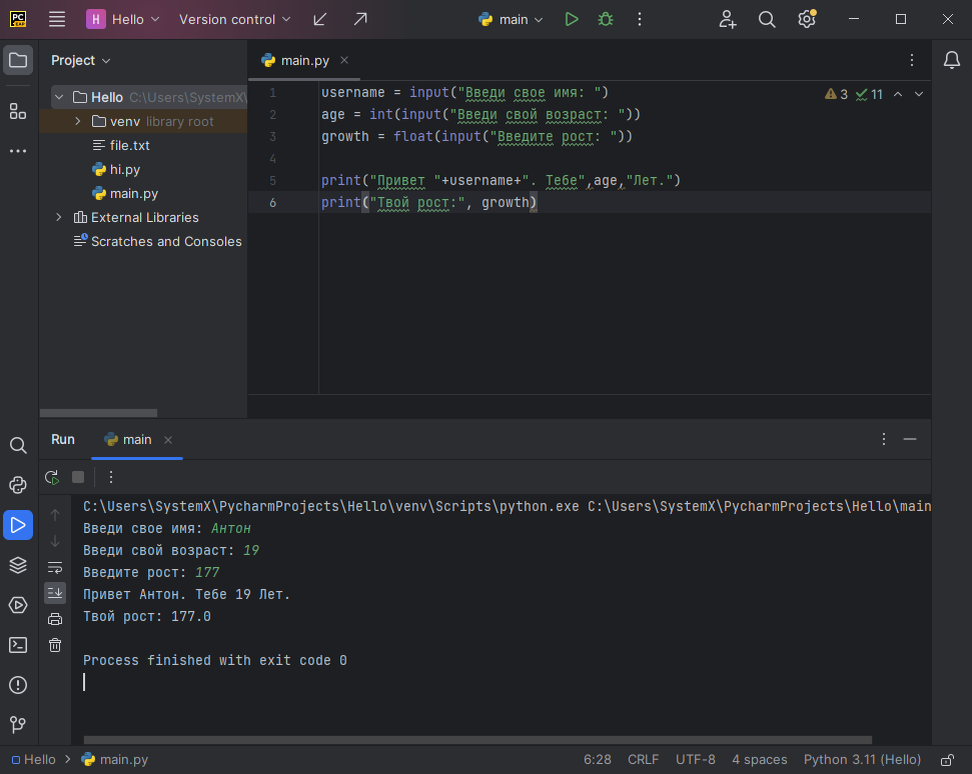The height and width of the screenshot is (774, 972).
Task: Click the Push commits arrow icon
Action: 360,19
